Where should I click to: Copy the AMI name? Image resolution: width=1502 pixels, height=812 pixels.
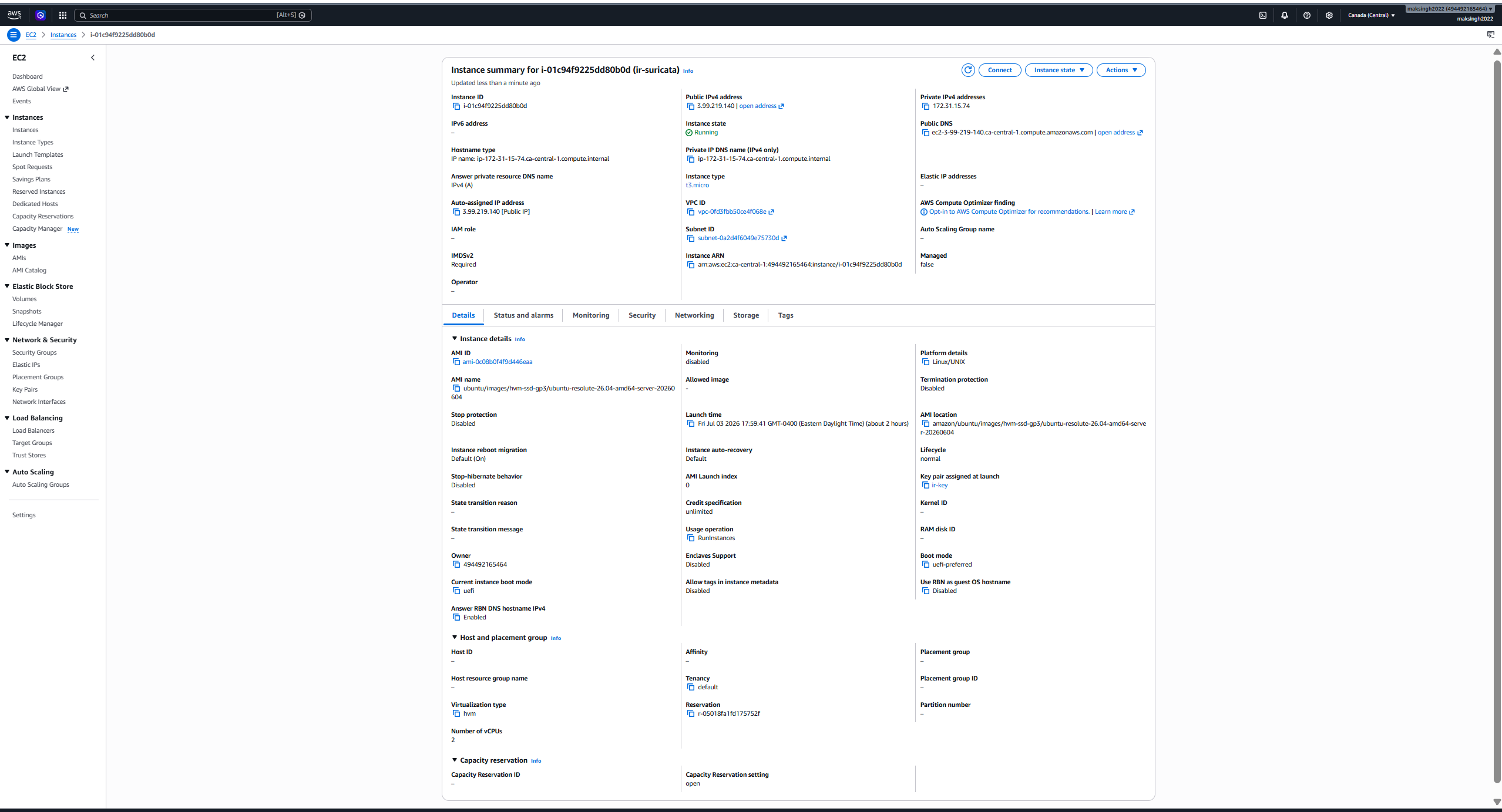tap(456, 389)
